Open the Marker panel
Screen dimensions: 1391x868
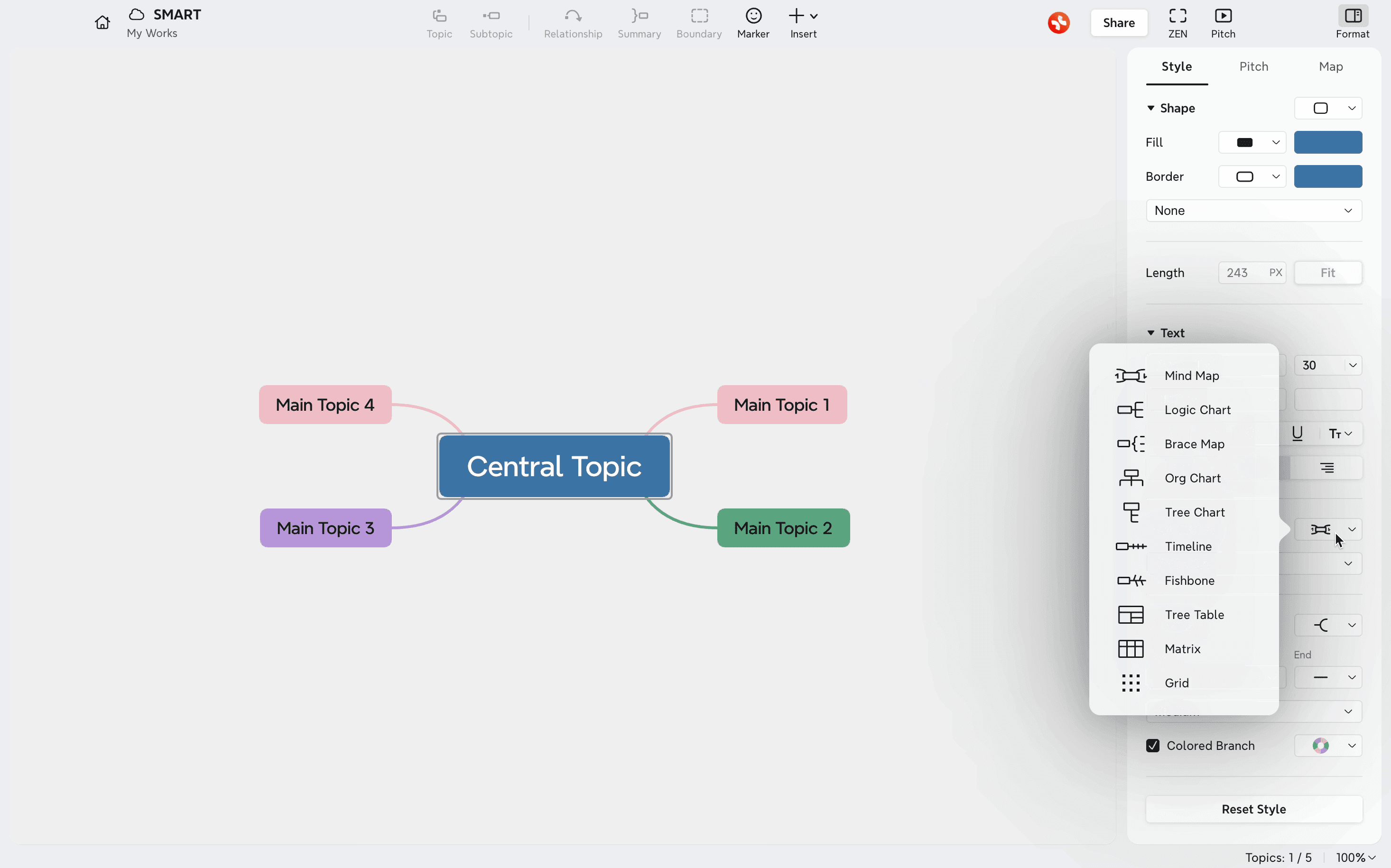click(x=753, y=24)
